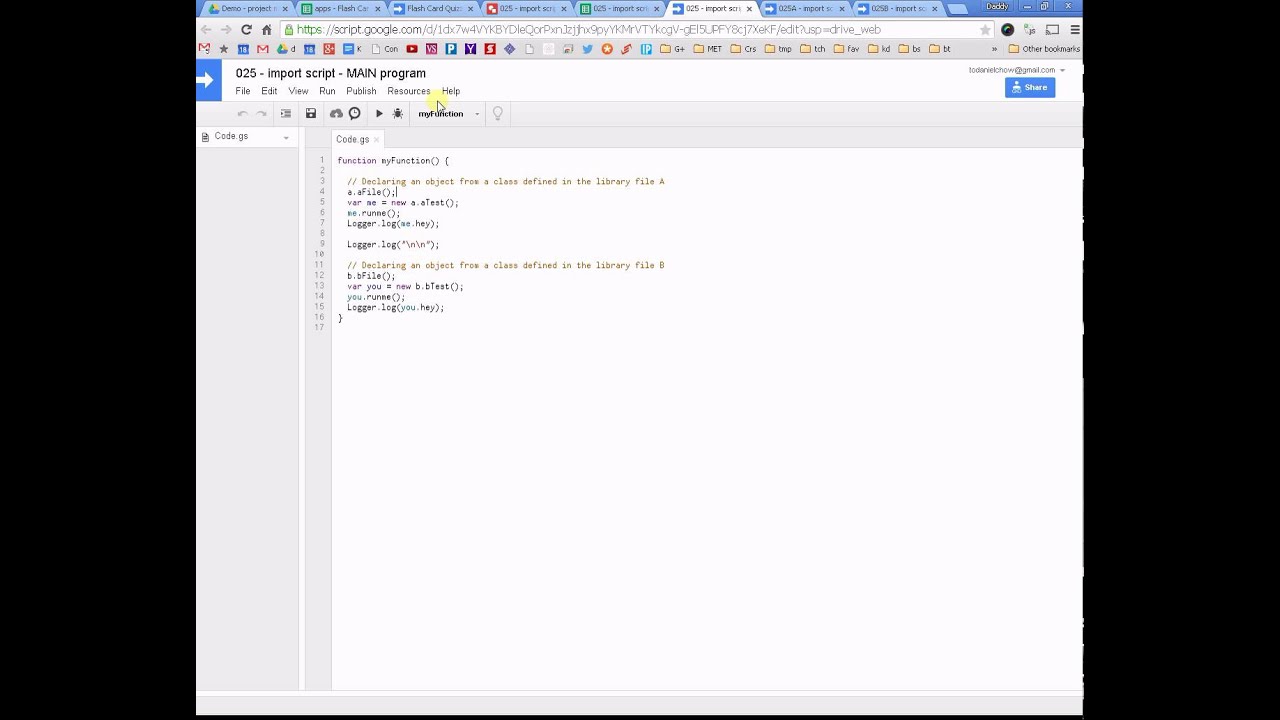Switch to the 025 import tab with red icon

click(524, 9)
